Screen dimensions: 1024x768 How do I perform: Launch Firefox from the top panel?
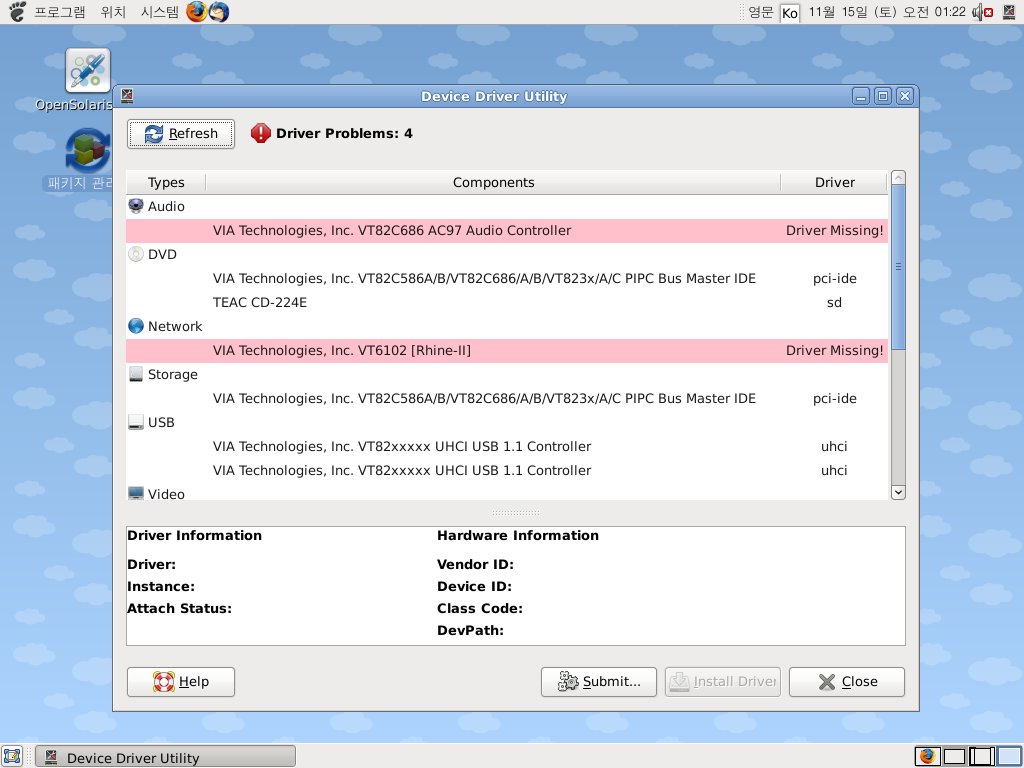point(197,12)
